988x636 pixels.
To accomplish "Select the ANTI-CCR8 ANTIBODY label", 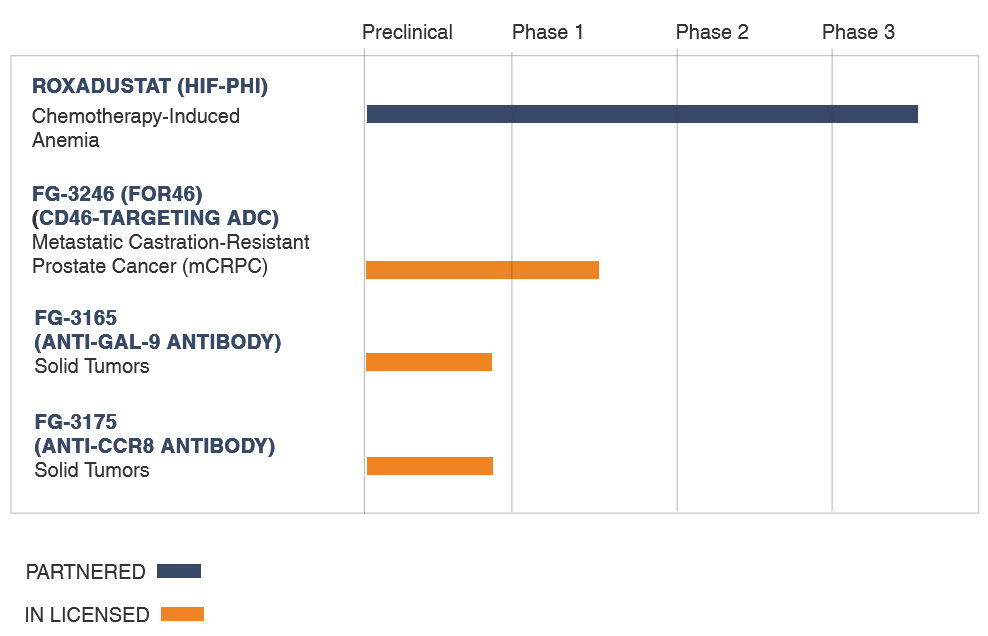I will click(x=155, y=446).
